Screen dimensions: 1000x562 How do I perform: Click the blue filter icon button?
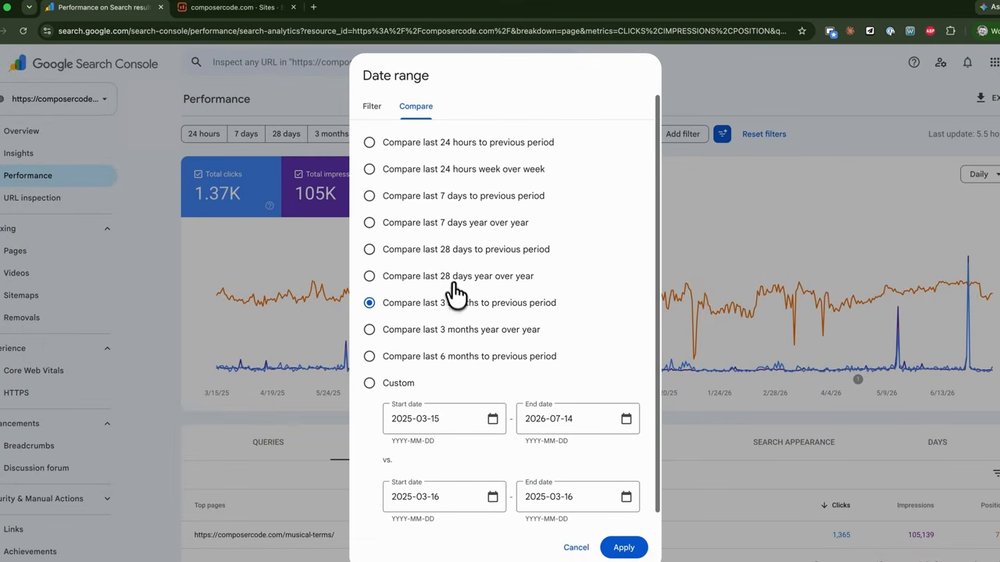(722, 134)
